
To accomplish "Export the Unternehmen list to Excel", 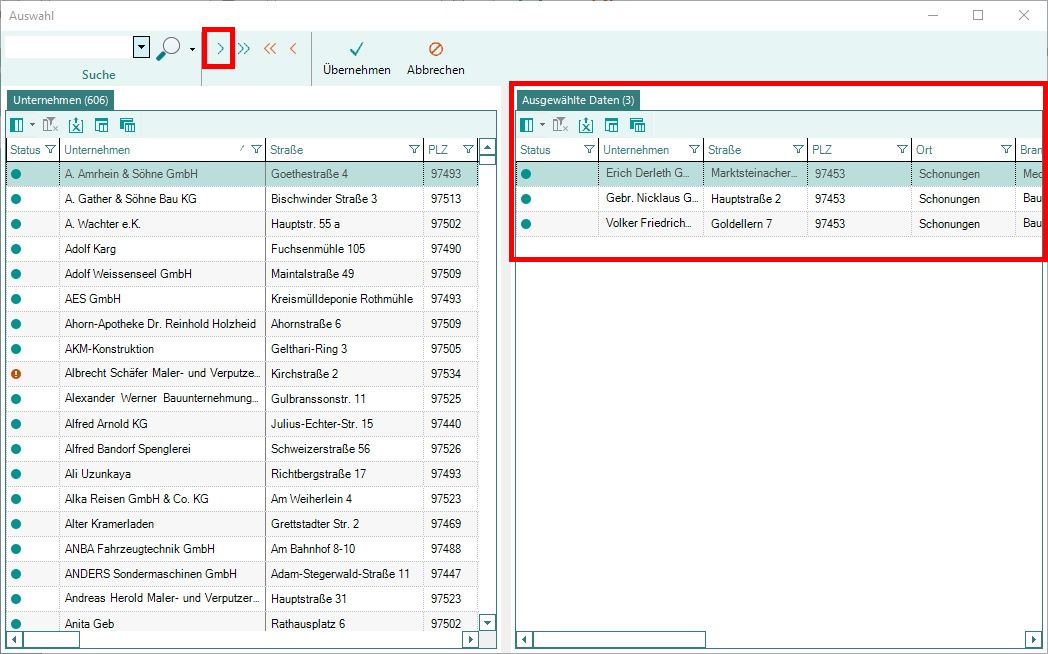I will pyautogui.click(x=76, y=125).
